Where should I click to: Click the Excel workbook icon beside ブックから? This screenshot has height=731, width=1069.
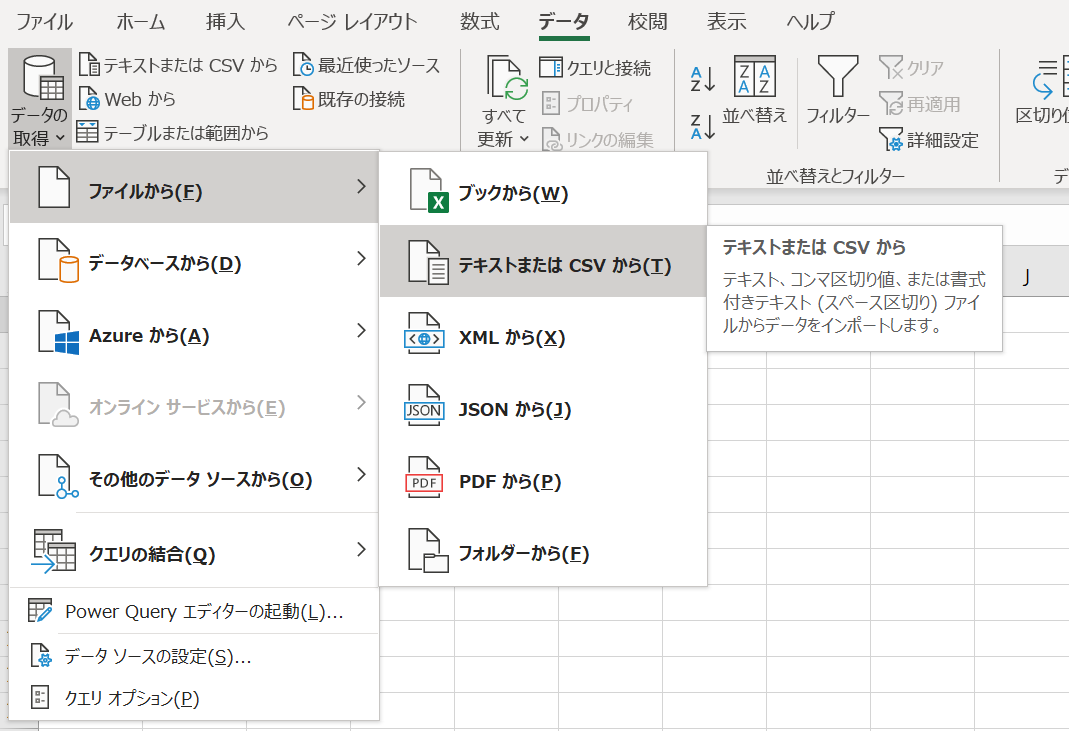(x=428, y=191)
